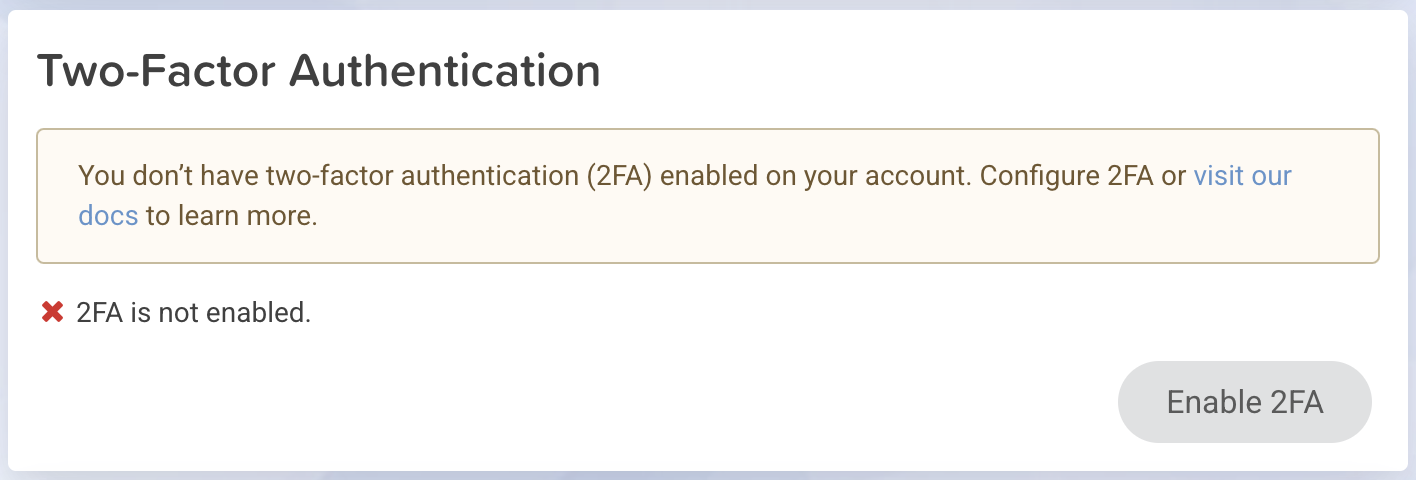Click the word "account" in the notice
Screen dimensions: 1416x480
tap(919, 176)
